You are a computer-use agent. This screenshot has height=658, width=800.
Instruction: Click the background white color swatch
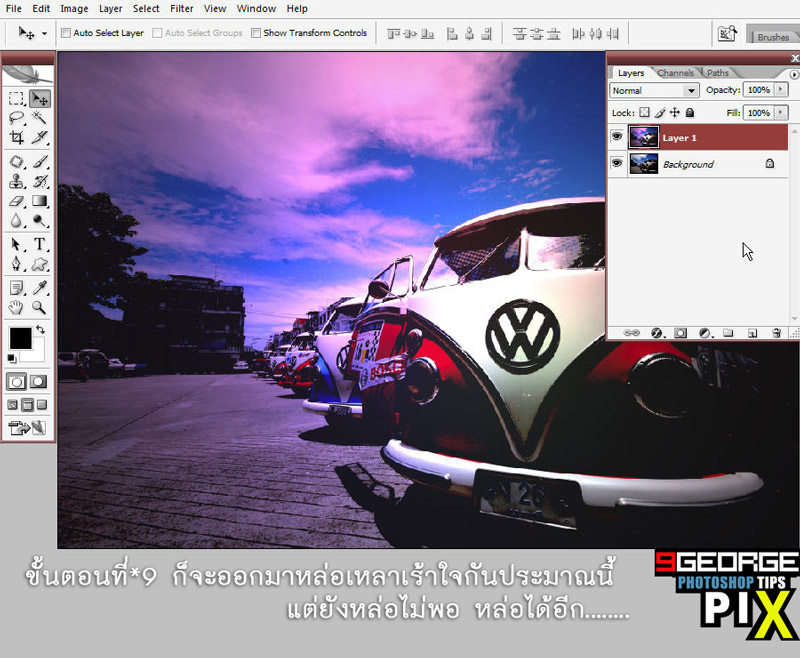pos(37,353)
